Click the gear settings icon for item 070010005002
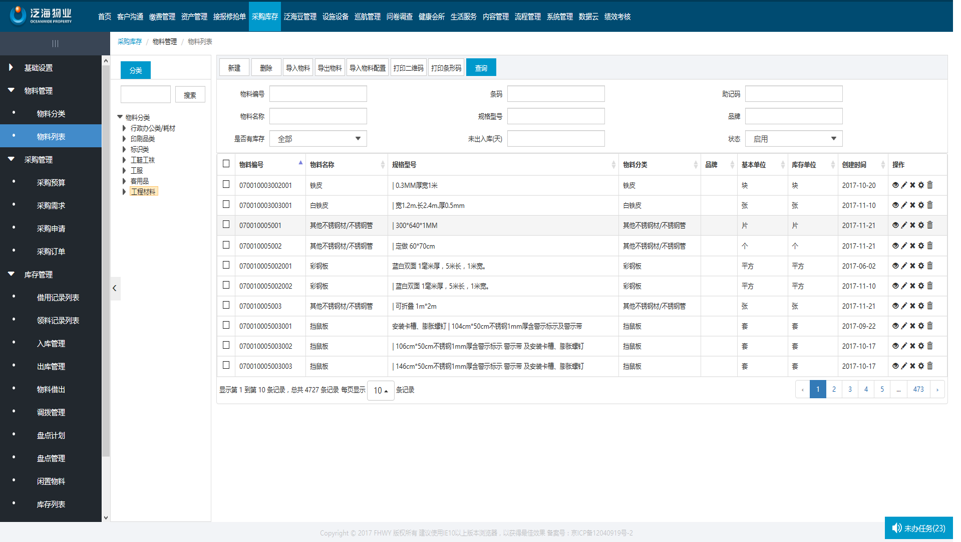Image resolution: width=961 pixels, height=542 pixels. [921, 246]
